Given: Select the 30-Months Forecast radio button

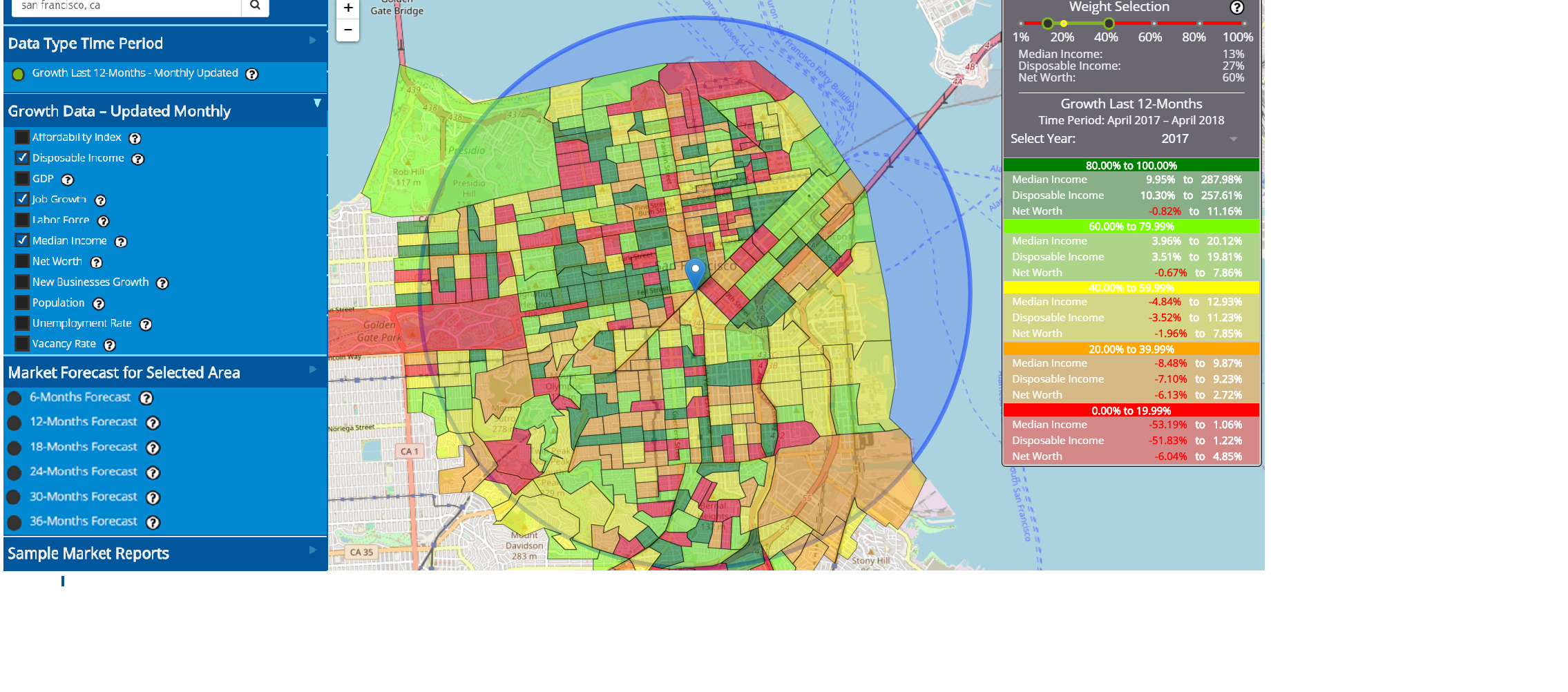Looking at the screenshot, I should (x=15, y=497).
